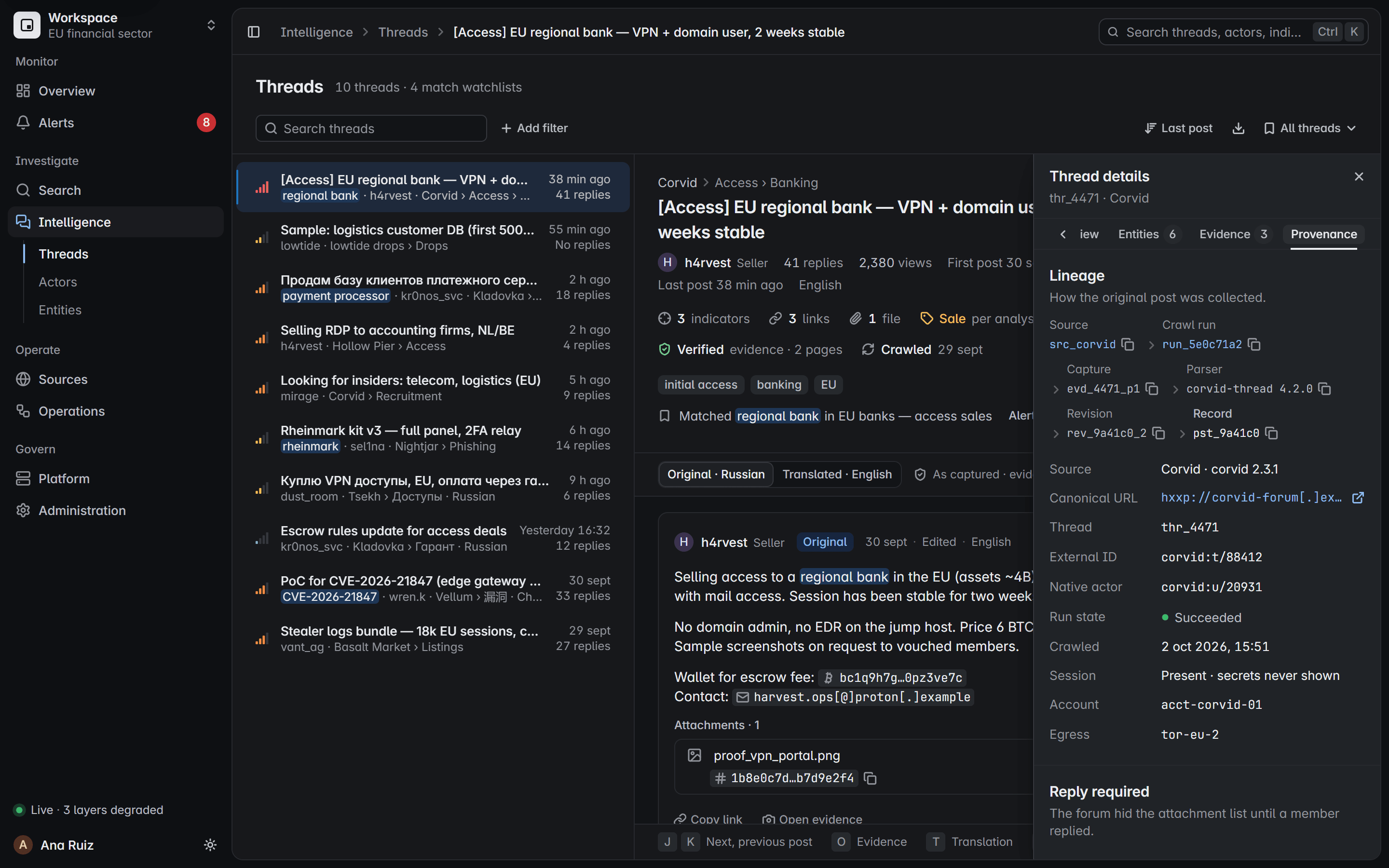Open thread Stealer logs bundle
This screenshot has height=868, width=1389.
pyautogui.click(x=434, y=638)
